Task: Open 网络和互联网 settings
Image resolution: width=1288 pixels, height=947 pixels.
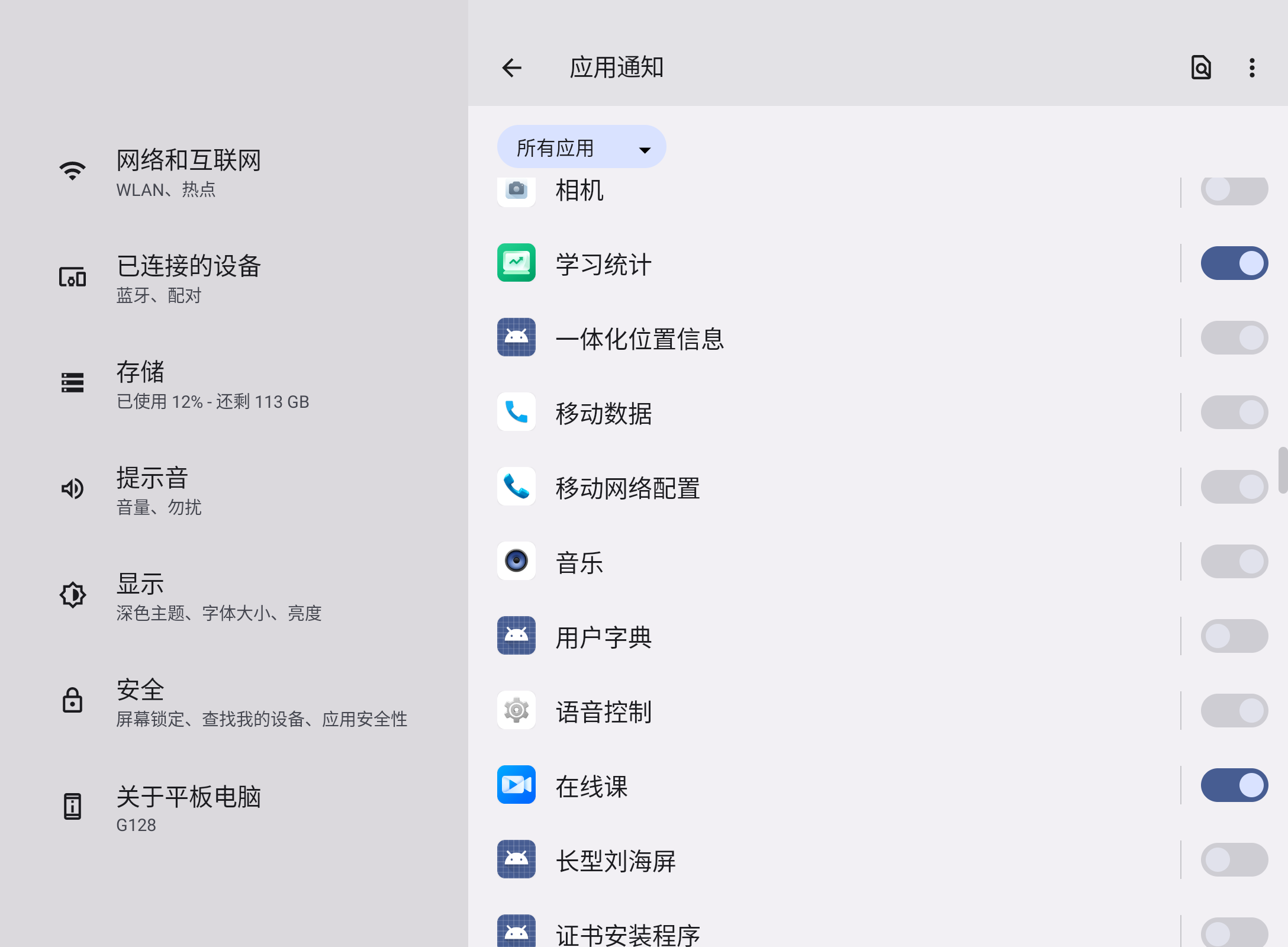Action: coord(234,172)
